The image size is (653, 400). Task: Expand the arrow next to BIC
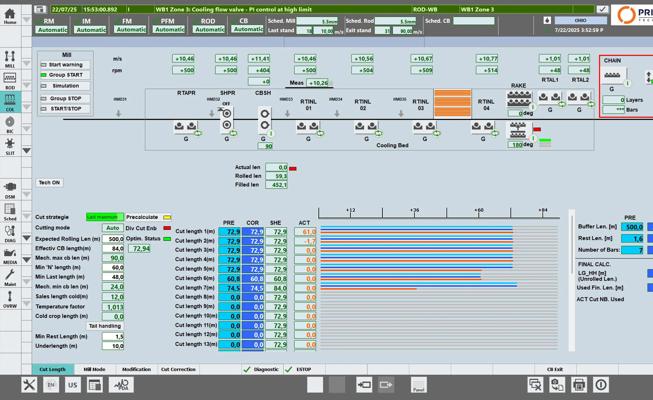[26, 129]
